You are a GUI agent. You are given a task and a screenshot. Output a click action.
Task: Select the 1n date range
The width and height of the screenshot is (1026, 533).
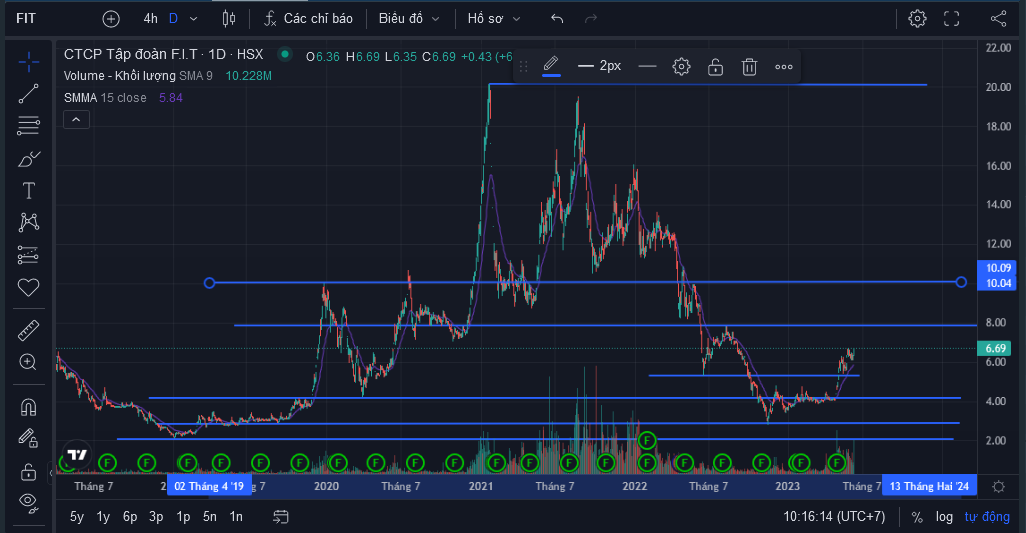click(x=236, y=517)
